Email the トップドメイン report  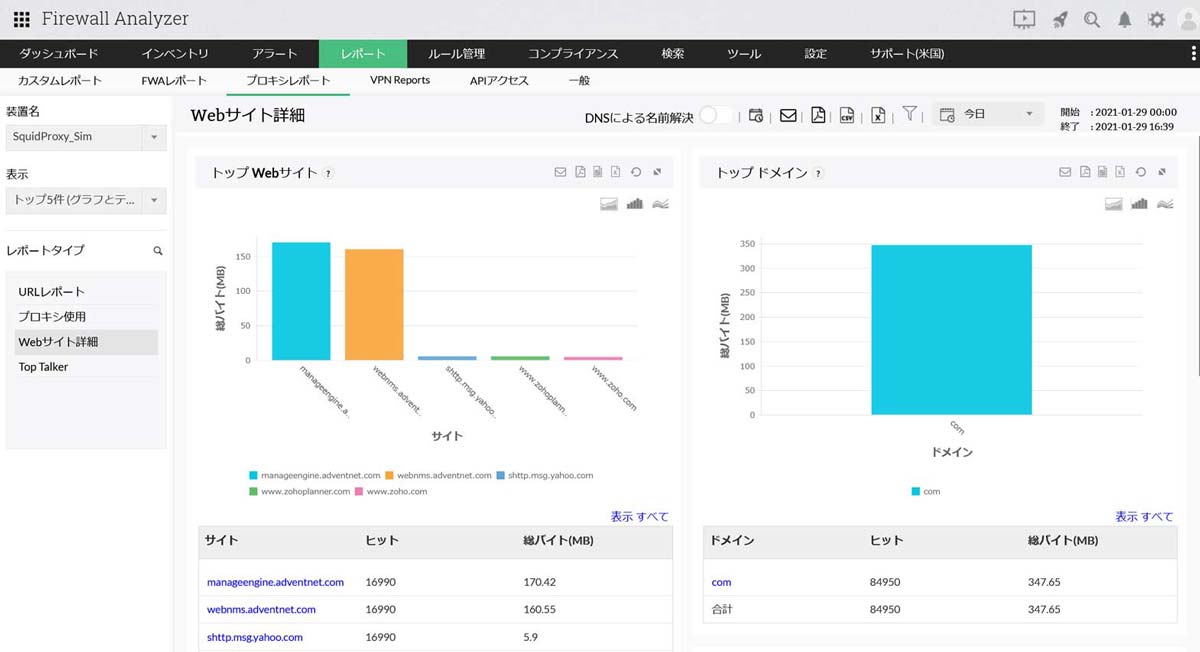[1064, 172]
